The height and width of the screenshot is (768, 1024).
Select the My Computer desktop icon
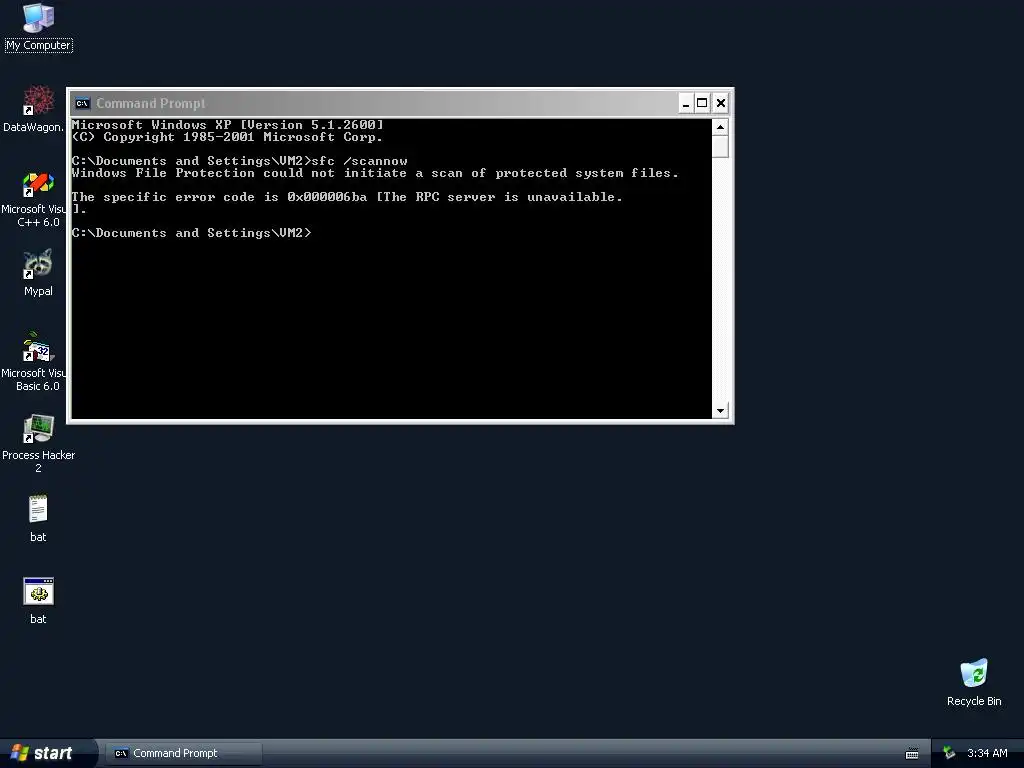pos(38,27)
